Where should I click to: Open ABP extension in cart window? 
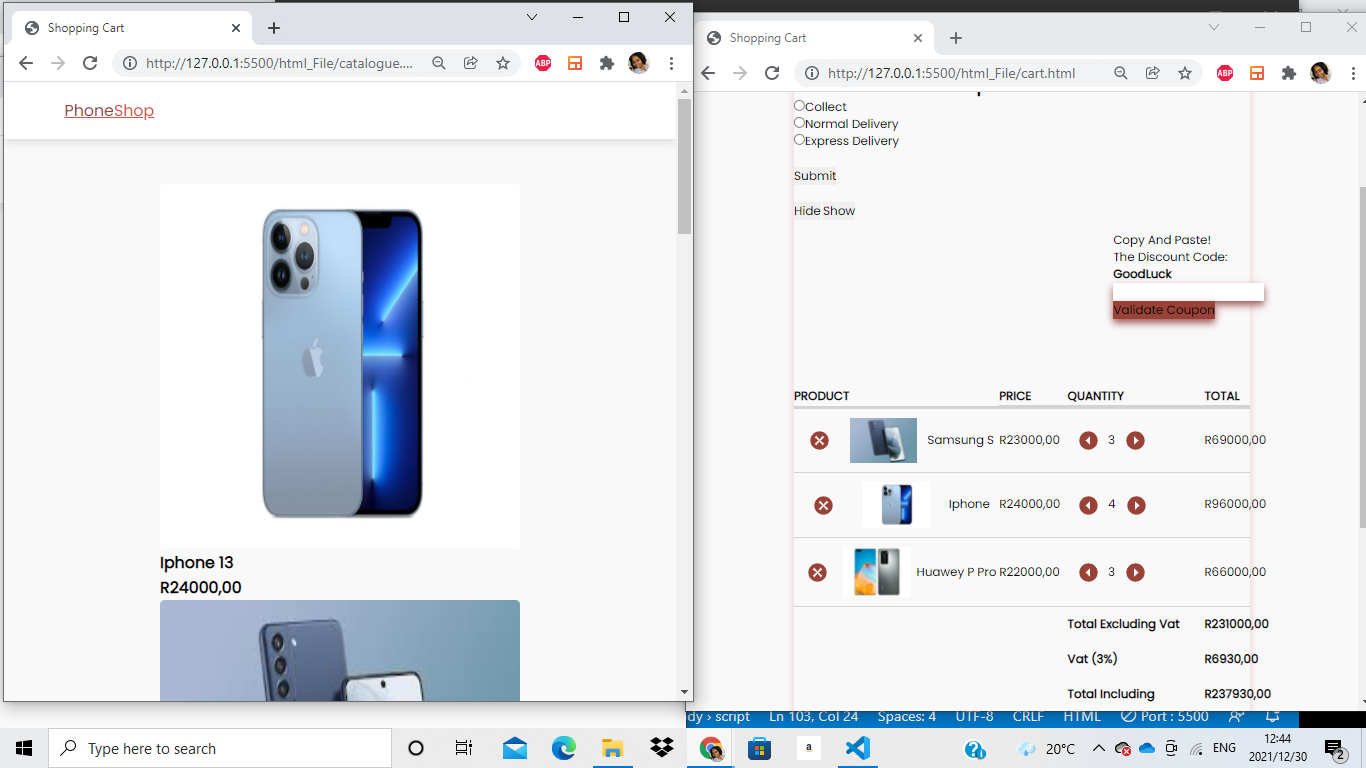(x=1225, y=73)
